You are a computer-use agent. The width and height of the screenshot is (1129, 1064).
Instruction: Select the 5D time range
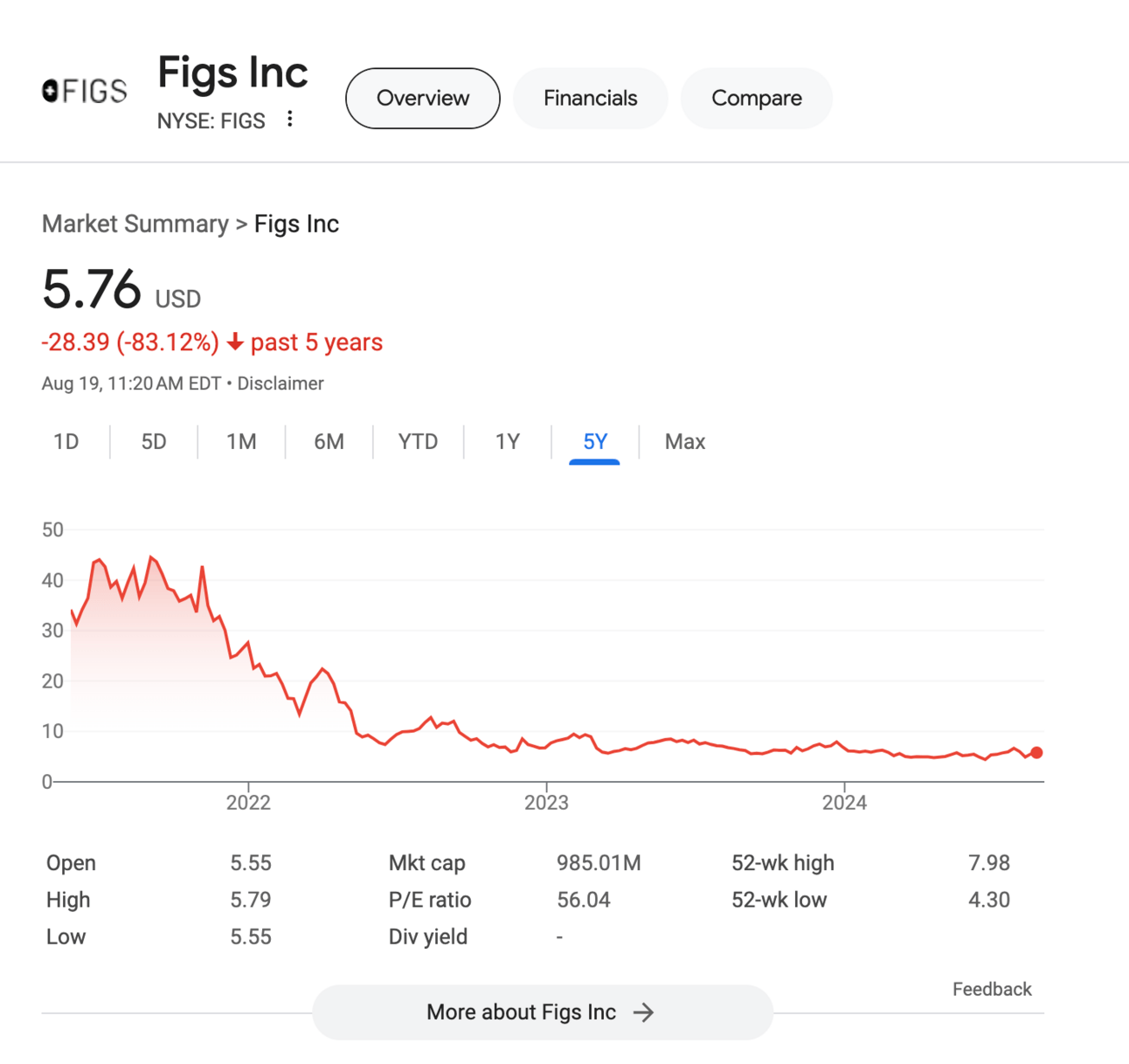(x=154, y=442)
